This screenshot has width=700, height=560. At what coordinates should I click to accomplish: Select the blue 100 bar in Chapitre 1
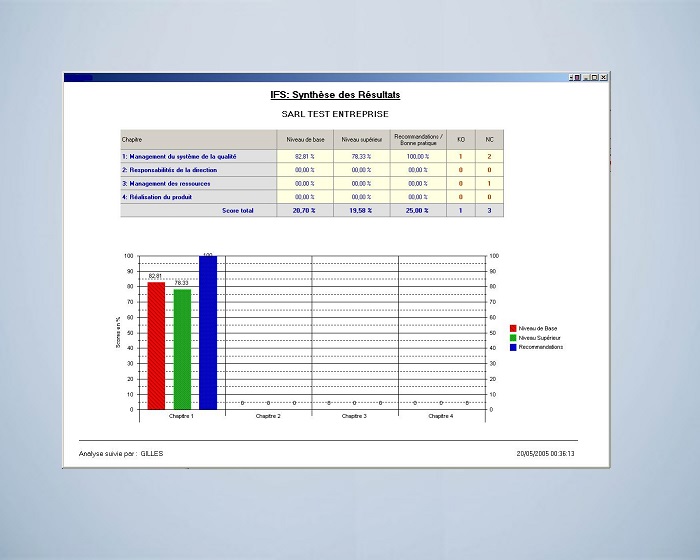208,333
